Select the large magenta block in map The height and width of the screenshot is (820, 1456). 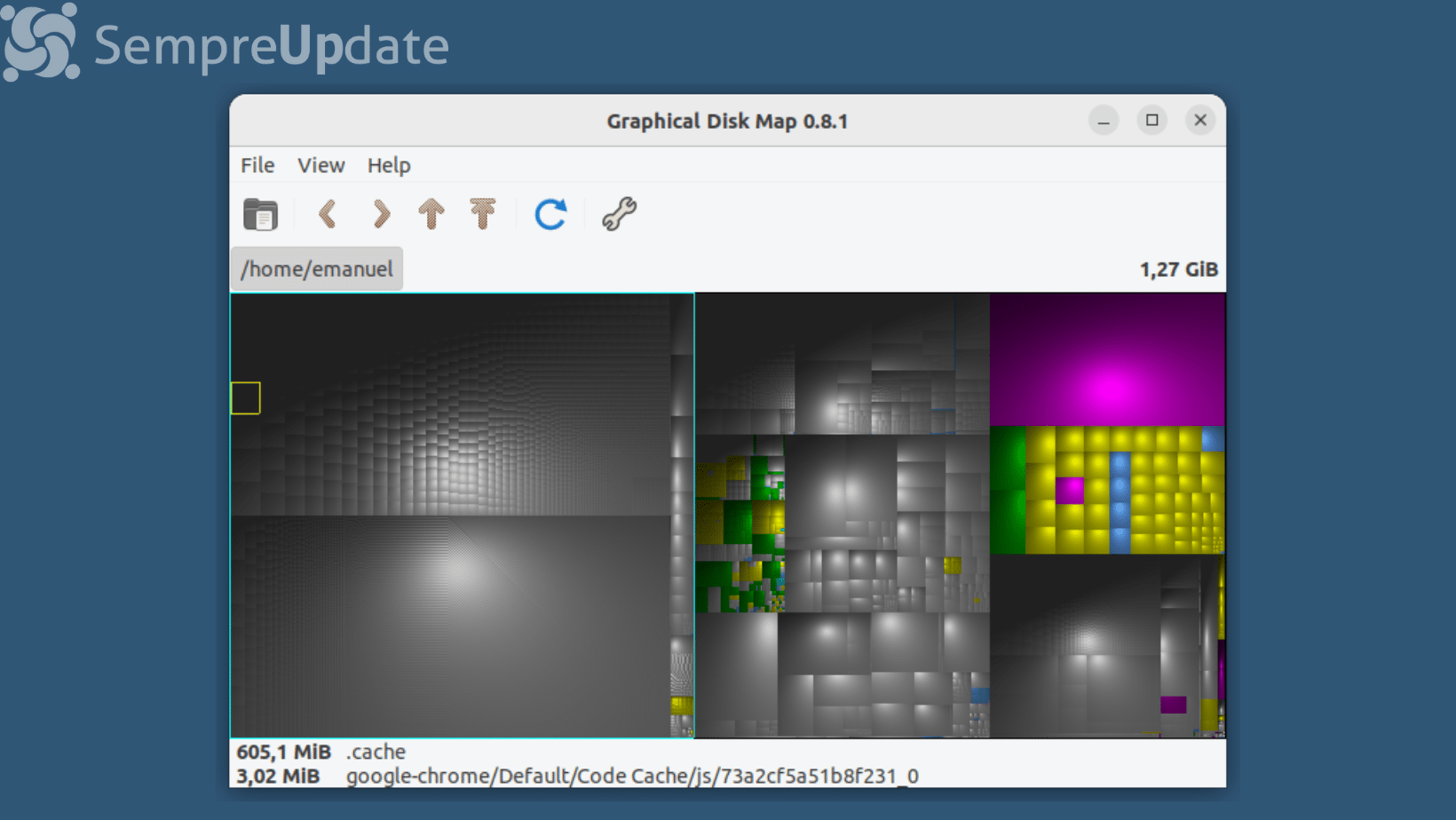[x=1107, y=360]
